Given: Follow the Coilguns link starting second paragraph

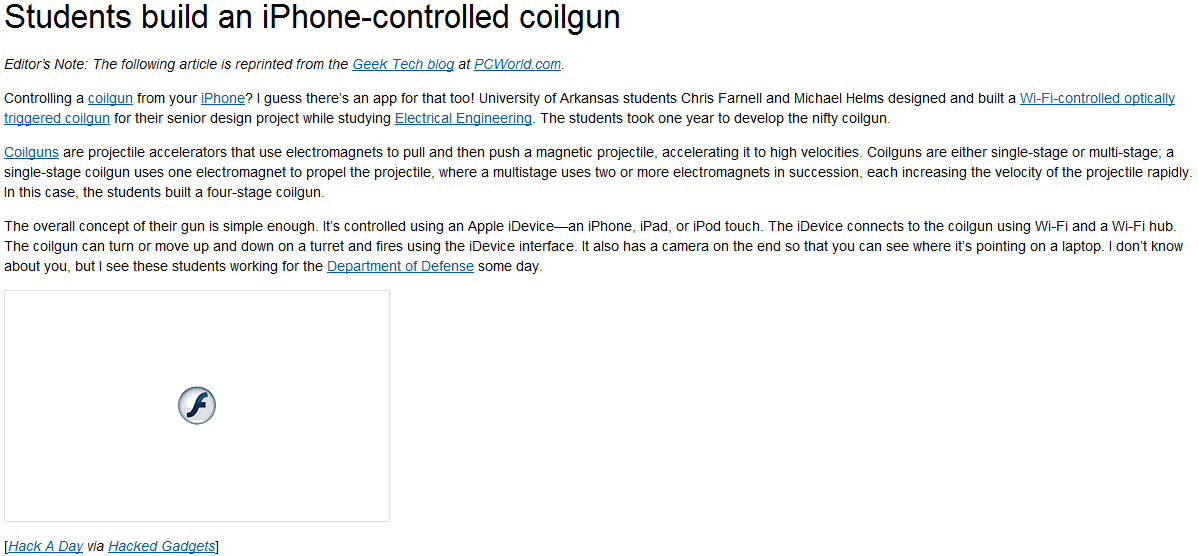Looking at the screenshot, I should pyautogui.click(x=31, y=151).
